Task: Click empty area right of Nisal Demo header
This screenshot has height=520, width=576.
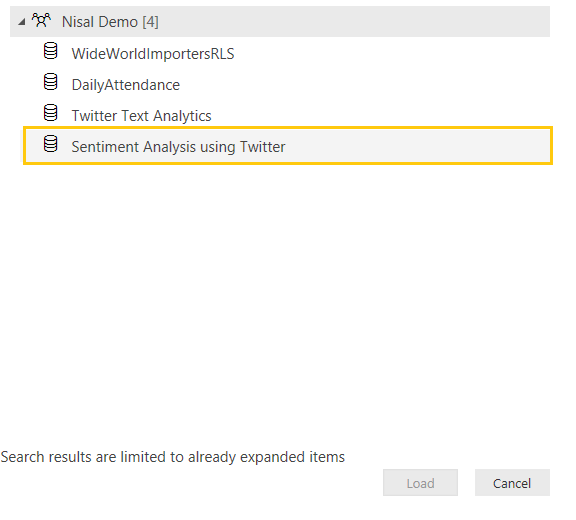Action: point(353,22)
